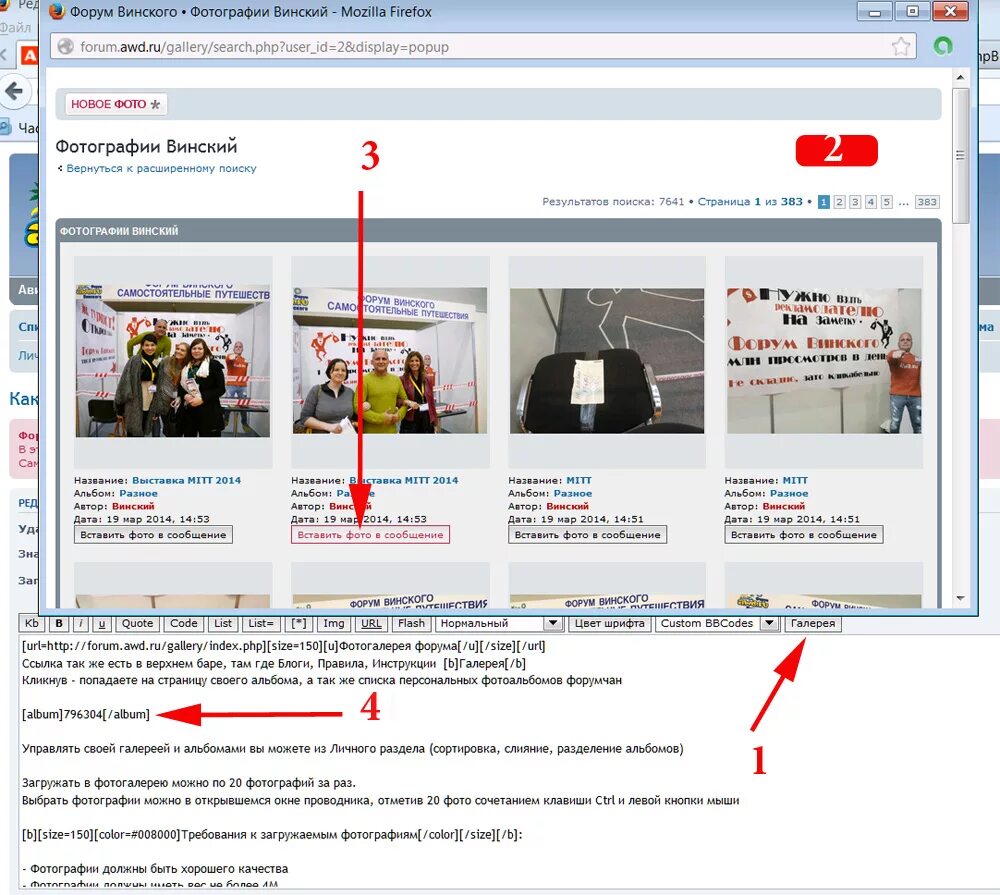The image size is (1000, 895).
Task: Click the List= ordered list button
Action: coord(261,623)
